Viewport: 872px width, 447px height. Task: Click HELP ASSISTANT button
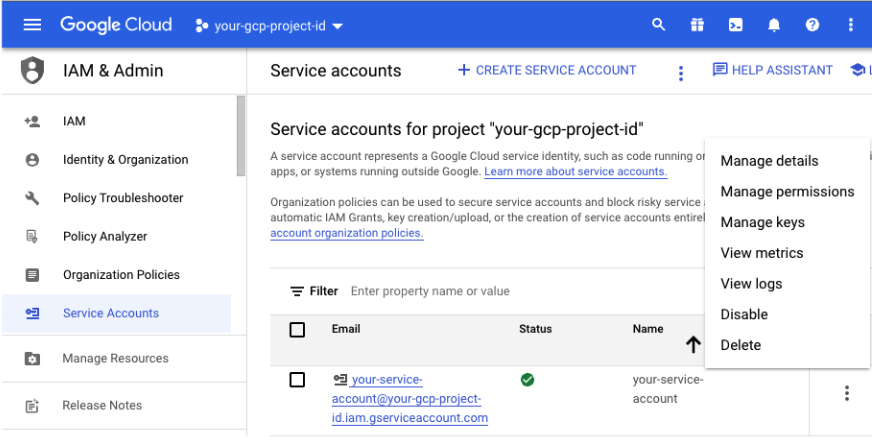coord(772,70)
